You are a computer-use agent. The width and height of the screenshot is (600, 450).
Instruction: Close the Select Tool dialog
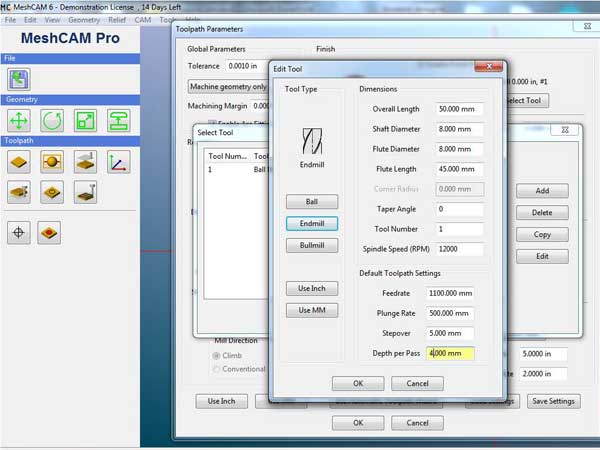[x=565, y=130]
